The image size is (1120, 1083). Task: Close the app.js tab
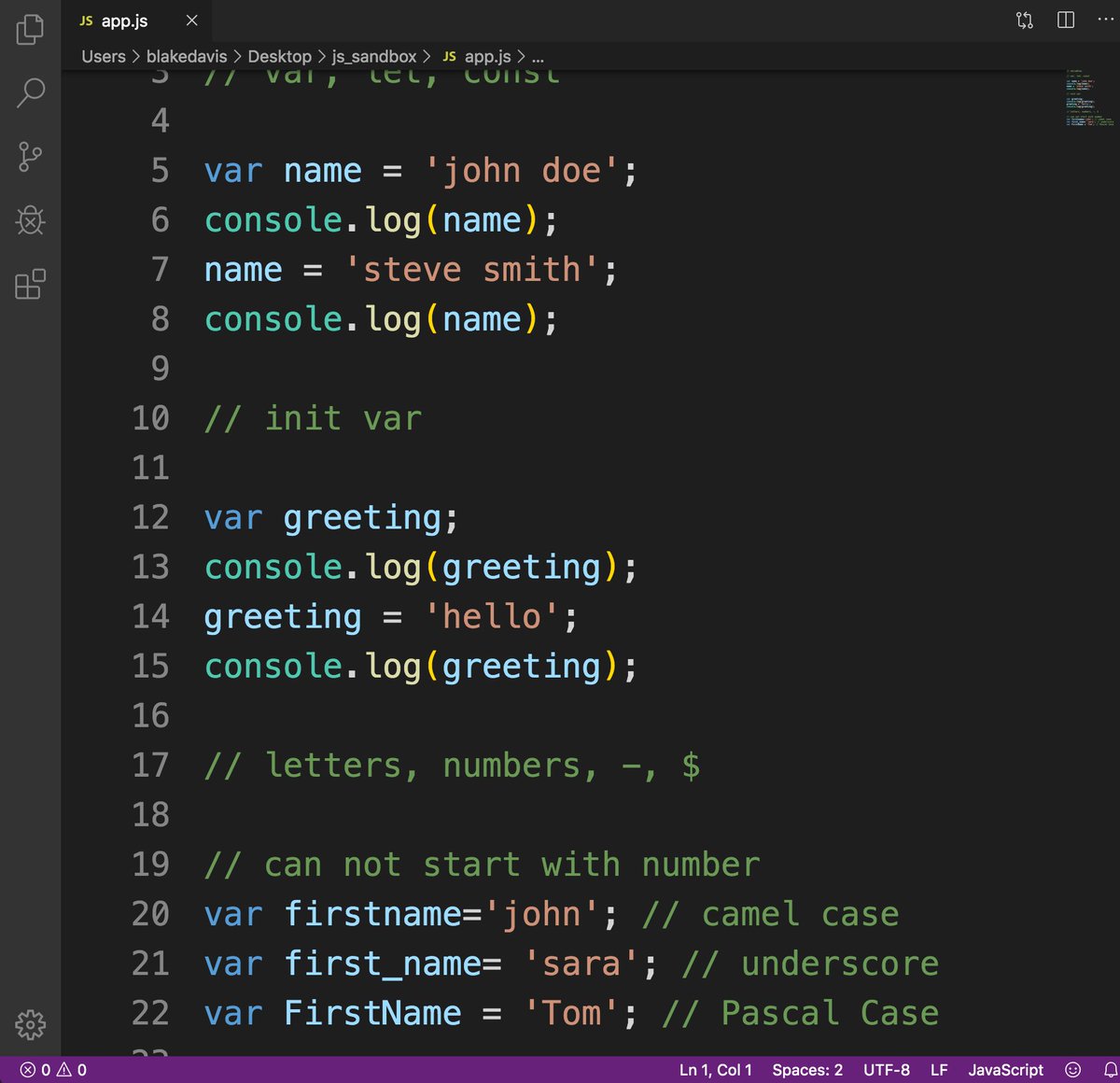(191, 21)
